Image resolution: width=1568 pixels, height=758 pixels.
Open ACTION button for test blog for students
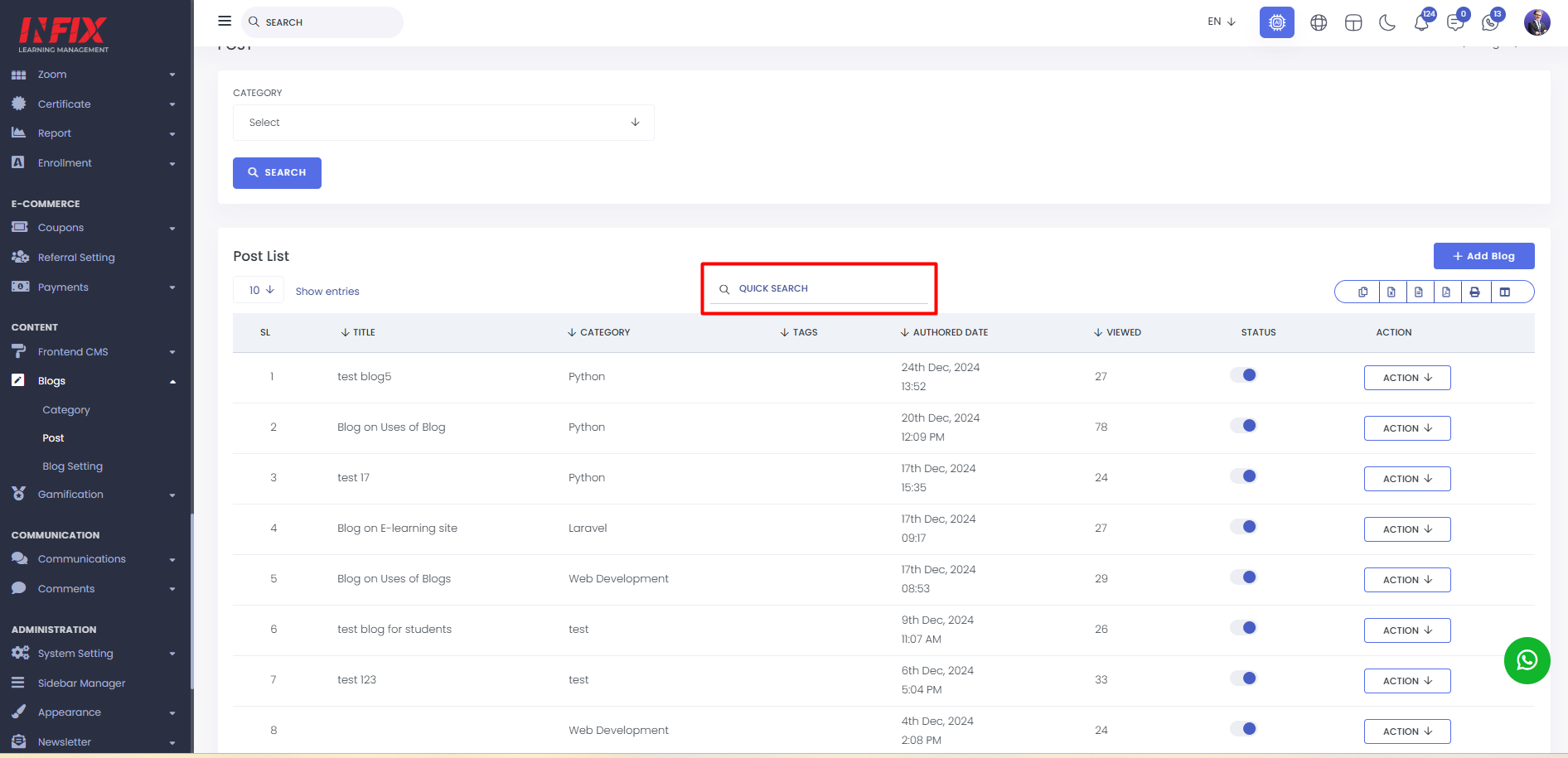1407,630
